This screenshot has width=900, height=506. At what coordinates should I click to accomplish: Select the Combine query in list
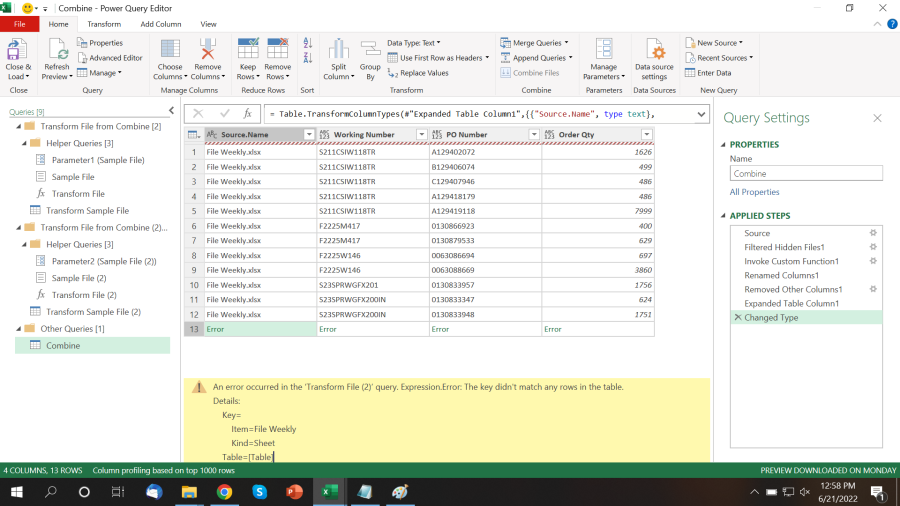pyautogui.click(x=92, y=345)
